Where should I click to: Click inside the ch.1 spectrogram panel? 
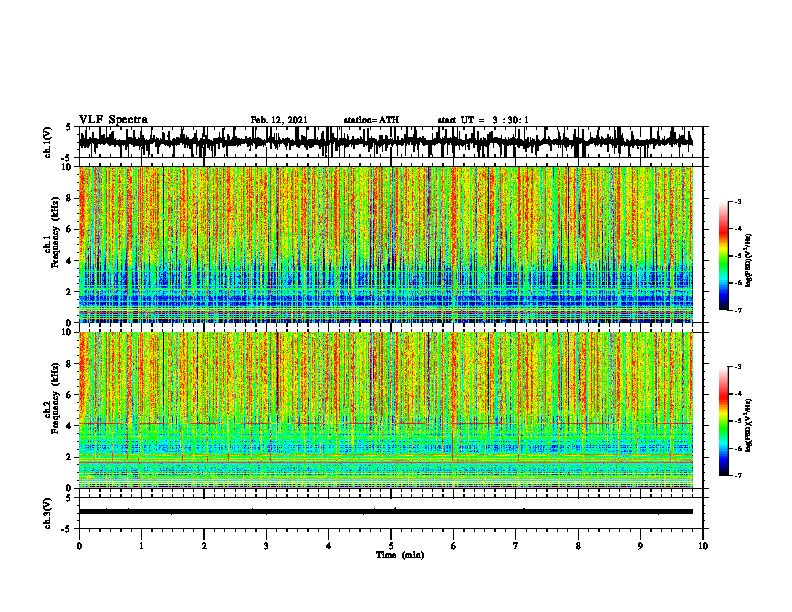click(x=386, y=244)
